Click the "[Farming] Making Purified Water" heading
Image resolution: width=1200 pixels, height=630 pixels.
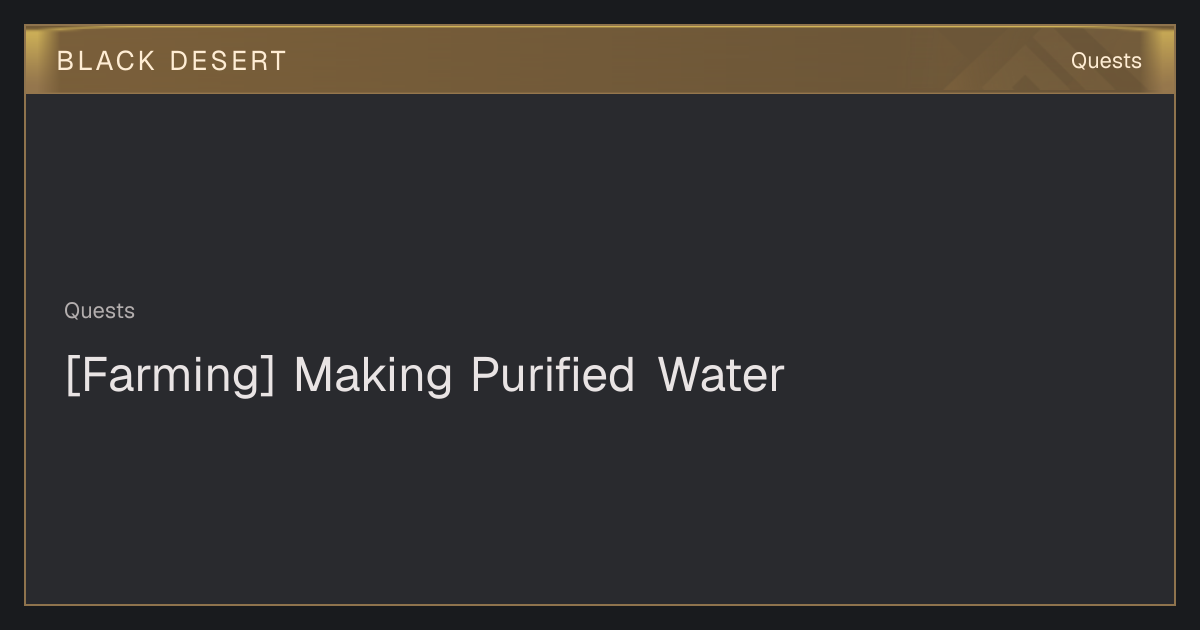click(425, 375)
